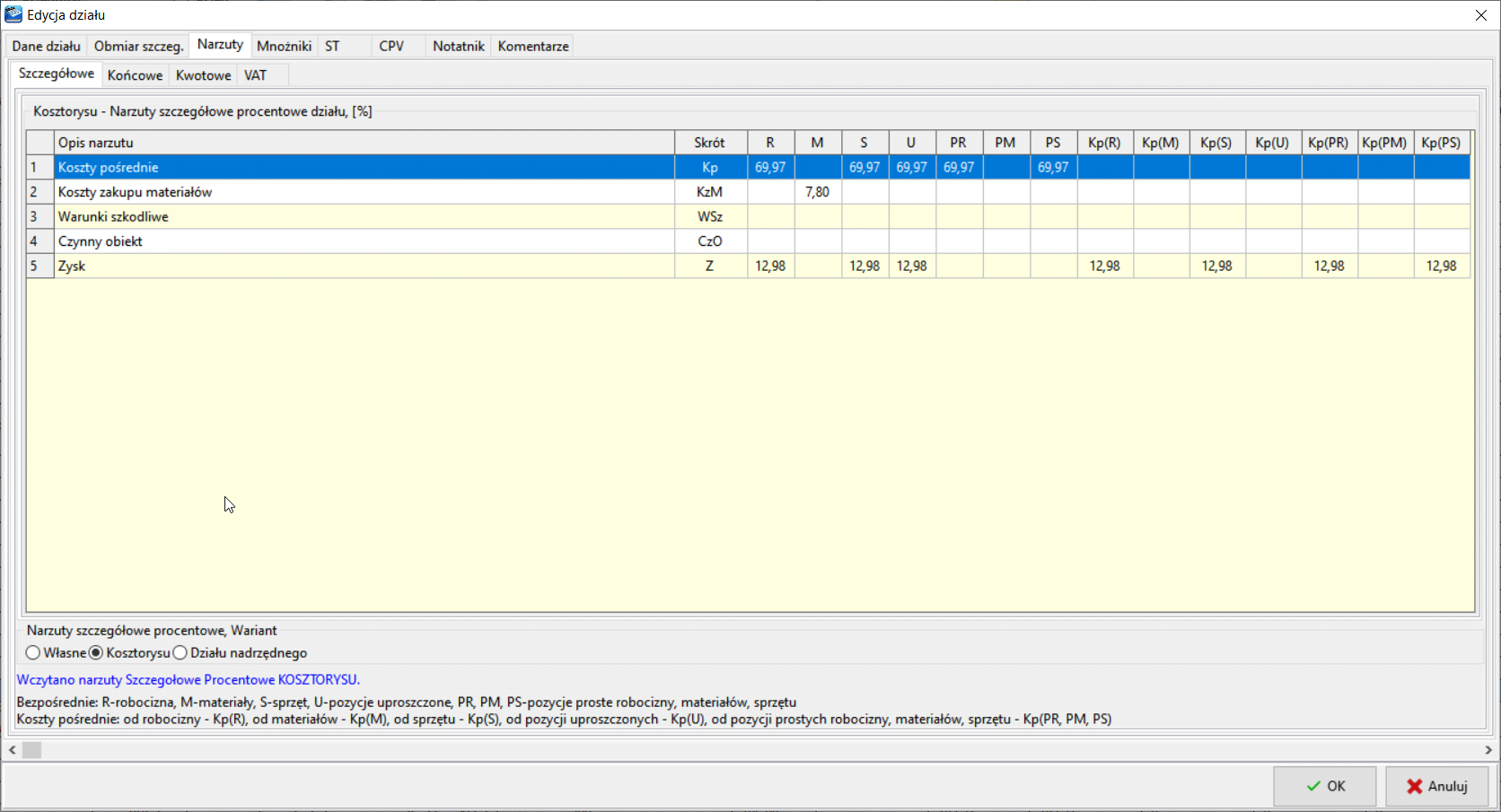Switch to Obmiar szczeg. tab
1501x812 pixels.
click(x=138, y=46)
